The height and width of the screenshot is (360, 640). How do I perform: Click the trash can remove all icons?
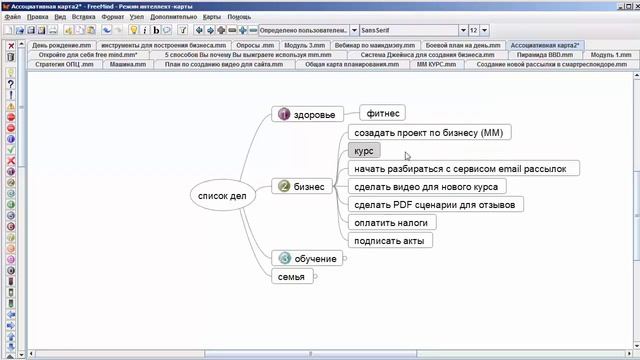[11, 57]
